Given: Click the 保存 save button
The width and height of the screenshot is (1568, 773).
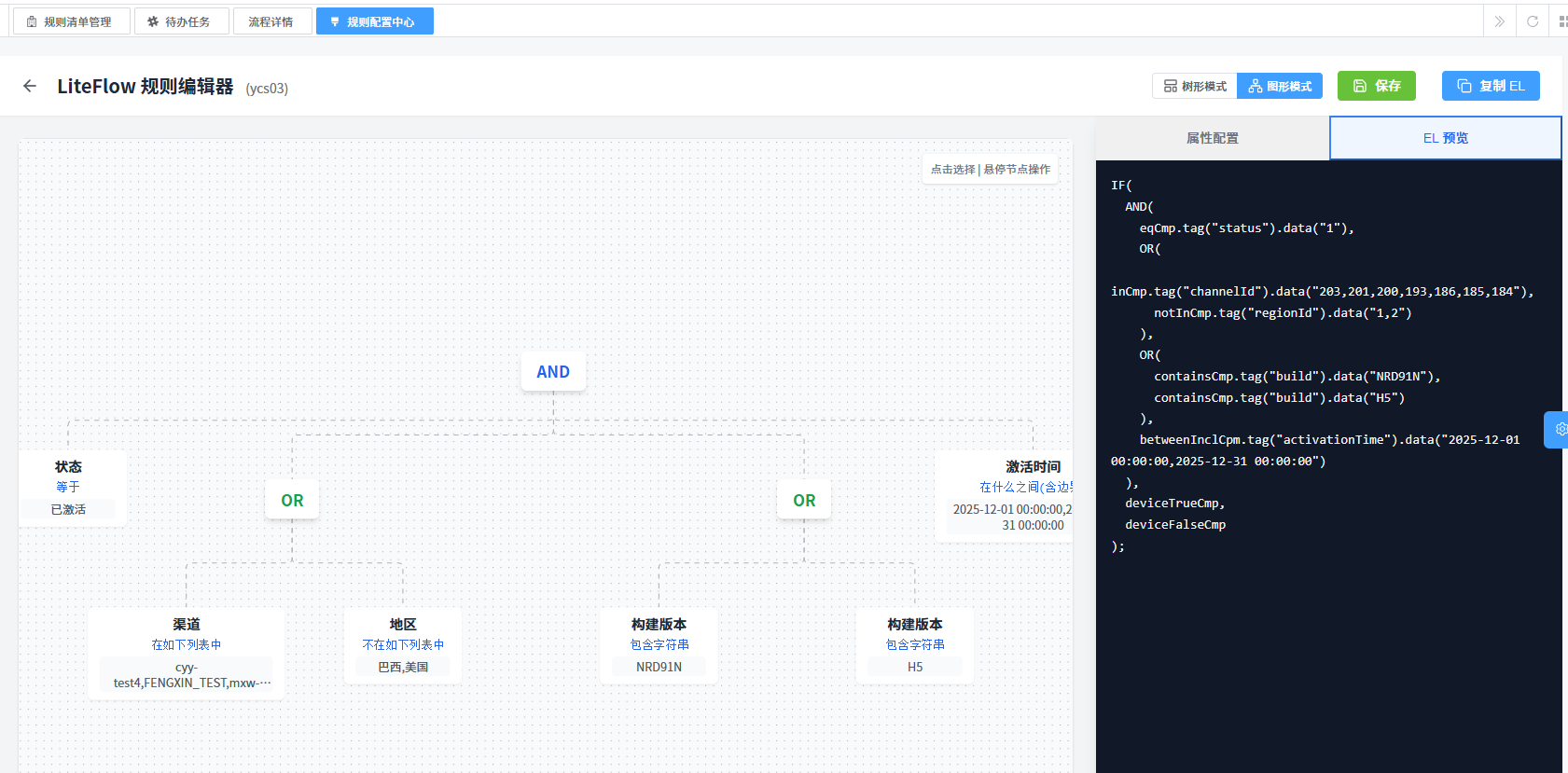Looking at the screenshot, I should [x=1376, y=86].
